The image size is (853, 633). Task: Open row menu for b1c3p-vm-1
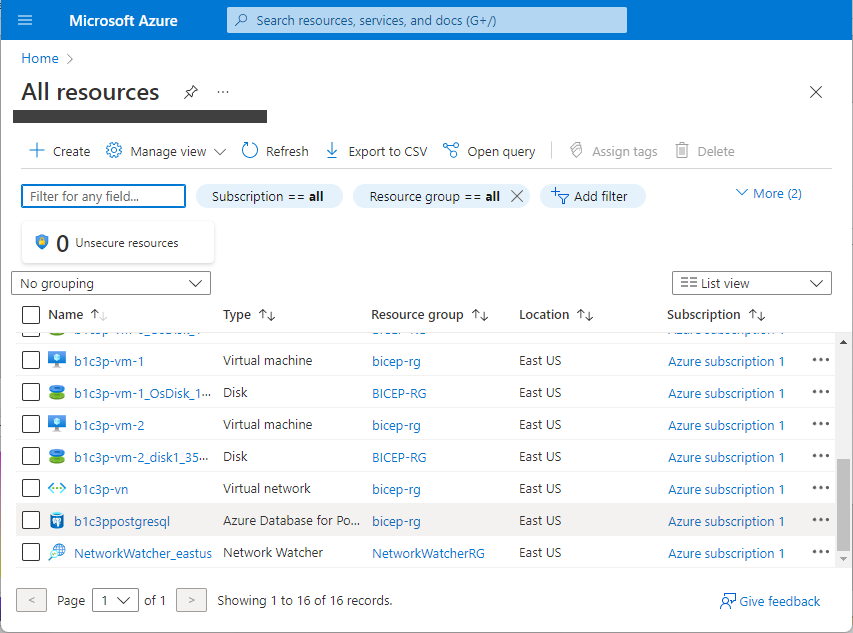(820, 360)
